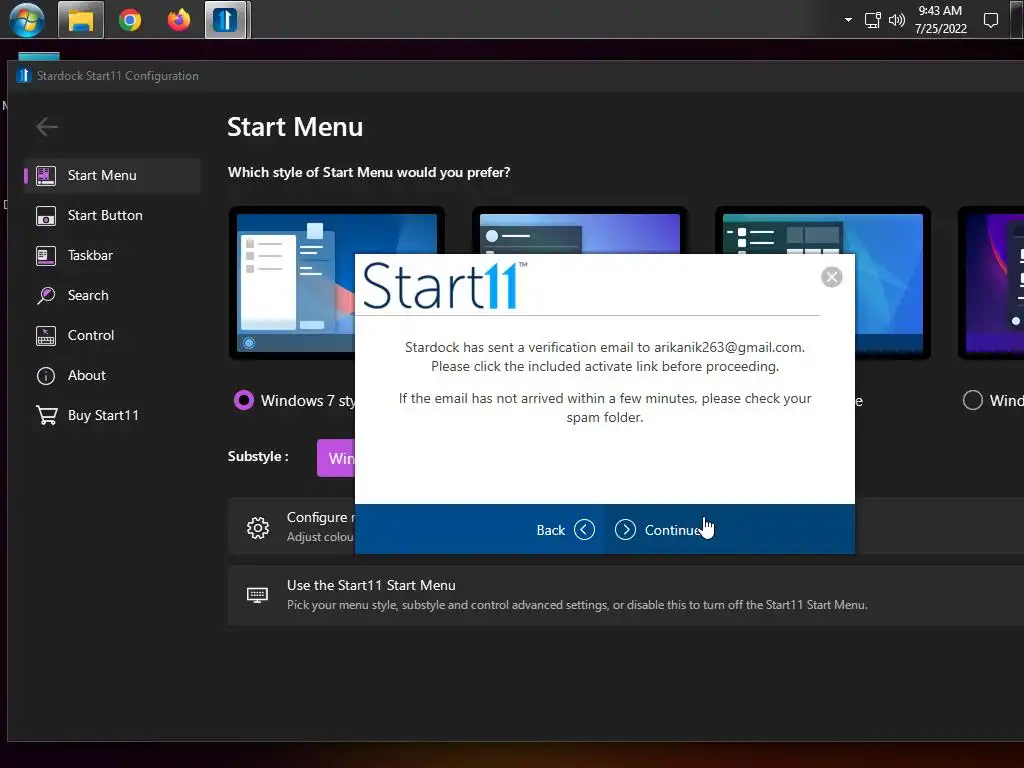Click the Configure menu gear icon

(258, 528)
